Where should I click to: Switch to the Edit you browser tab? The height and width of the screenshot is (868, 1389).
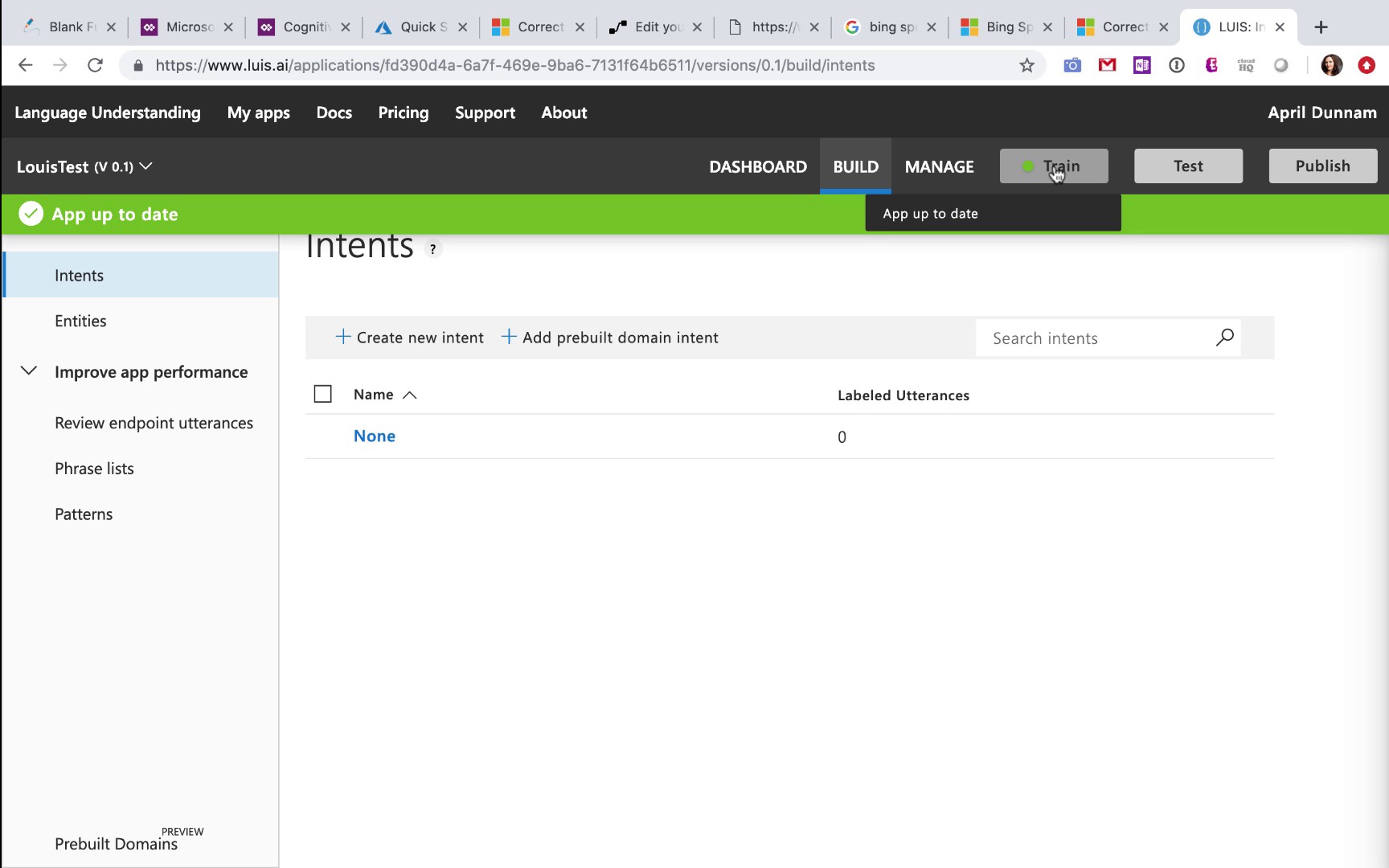tap(657, 27)
